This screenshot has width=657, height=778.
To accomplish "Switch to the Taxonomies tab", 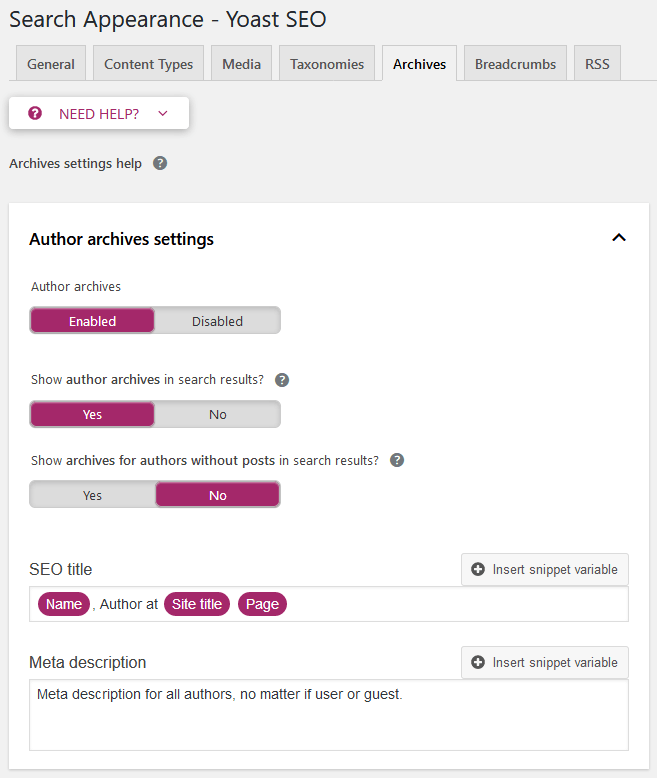I will [x=327, y=64].
